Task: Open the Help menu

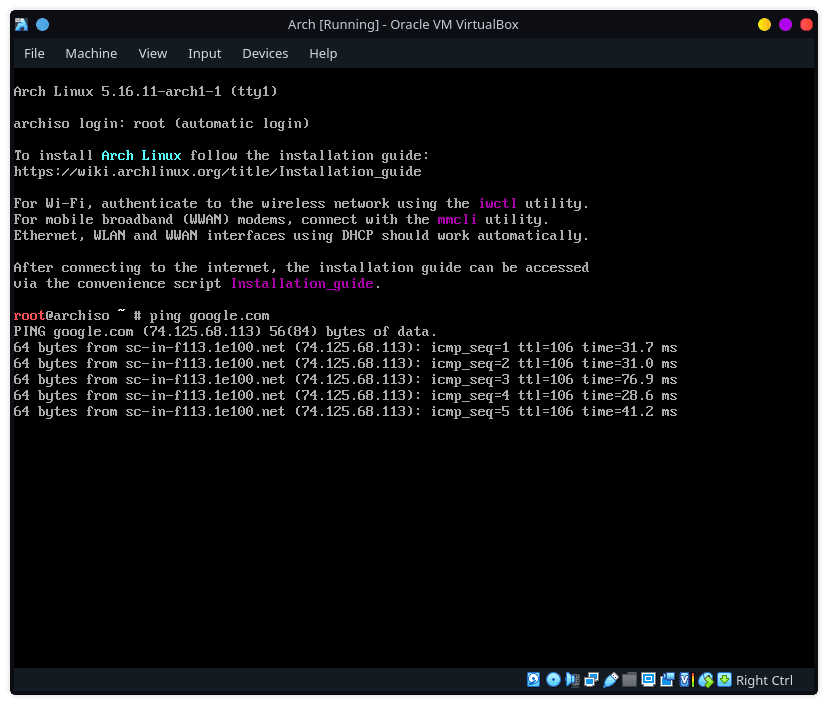Action: 323,53
